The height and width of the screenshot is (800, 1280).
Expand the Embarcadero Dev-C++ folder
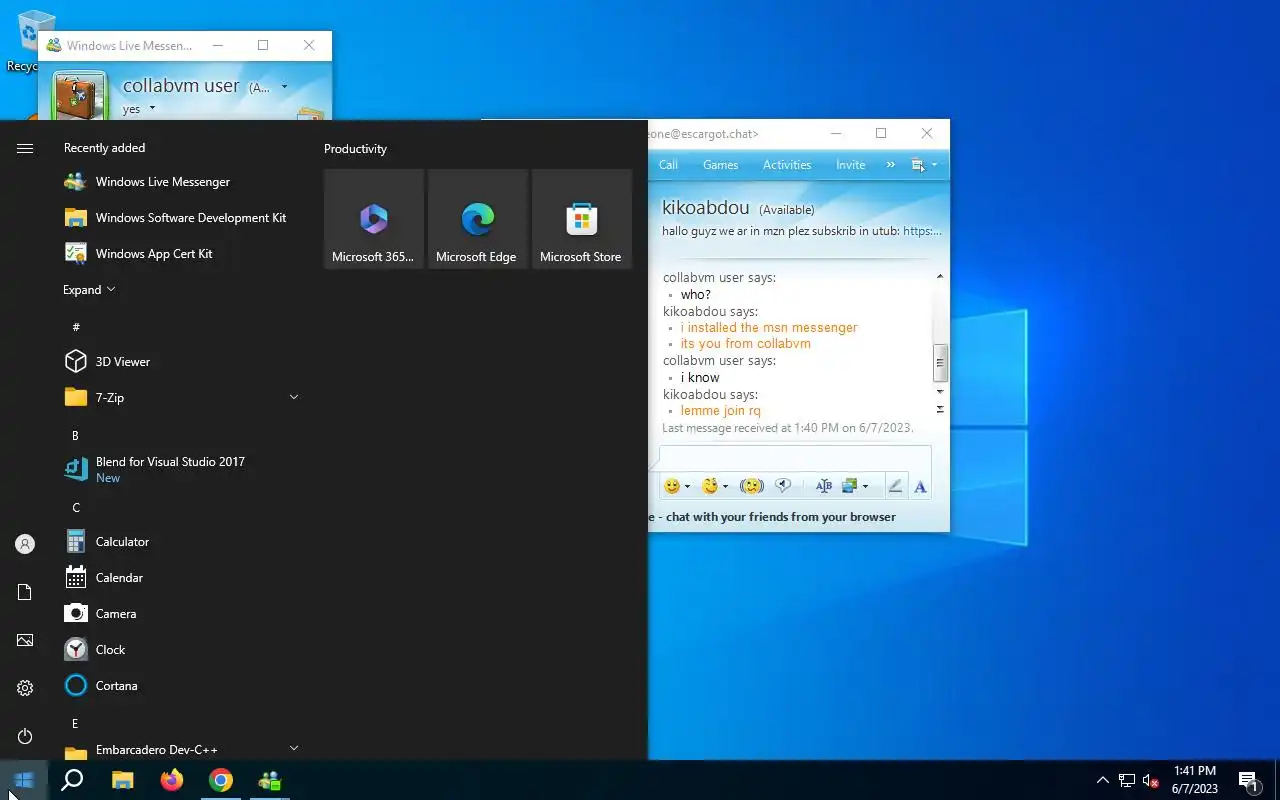pos(294,747)
